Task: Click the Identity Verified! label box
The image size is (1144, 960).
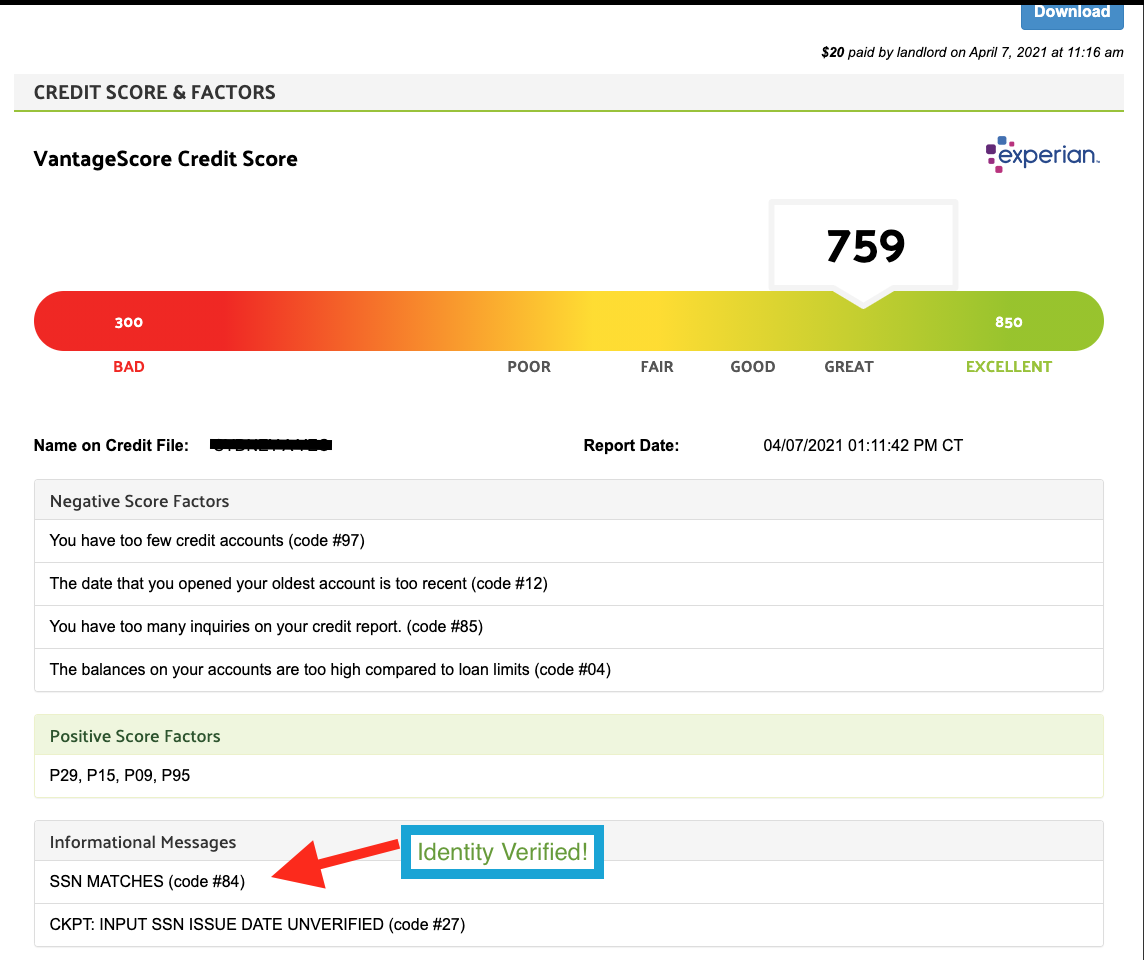Action: [x=502, y=852]
